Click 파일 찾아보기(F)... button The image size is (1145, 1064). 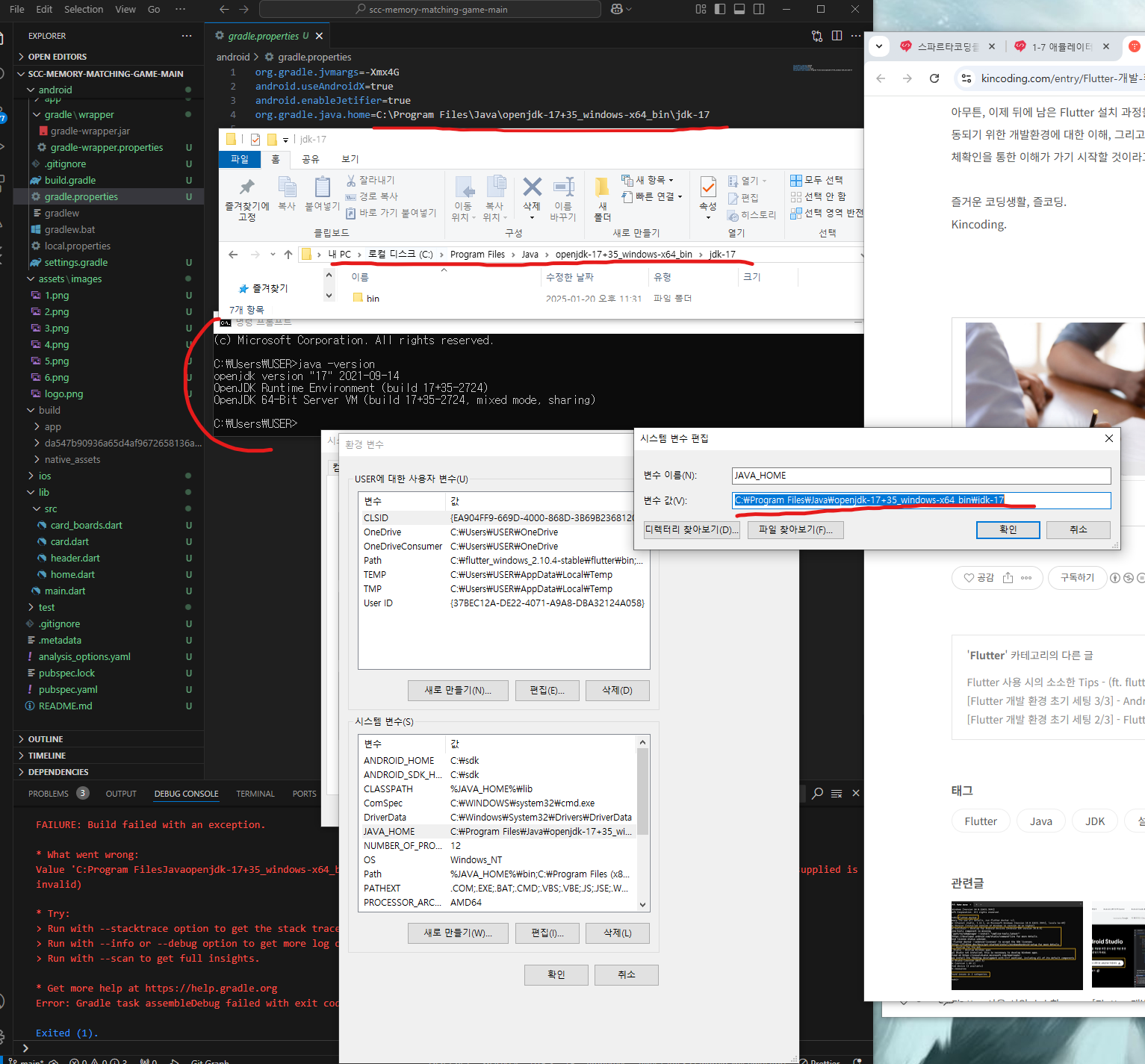[x=795, y=529]
